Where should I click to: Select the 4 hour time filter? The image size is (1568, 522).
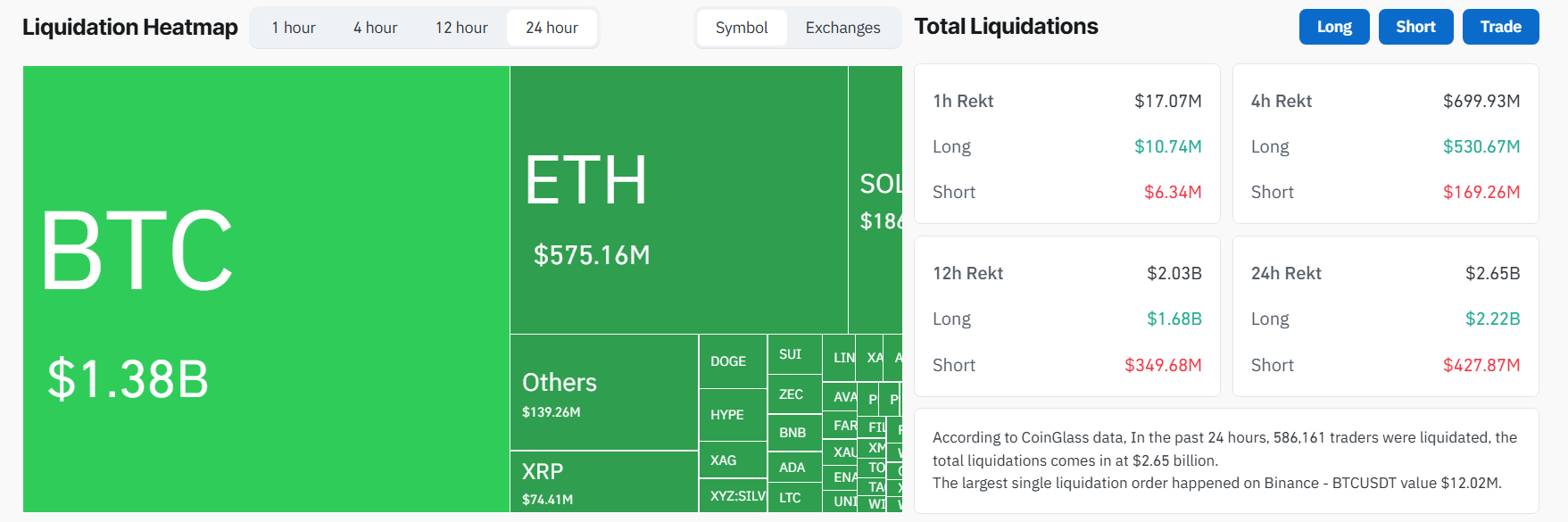click(x=375, y=27)
